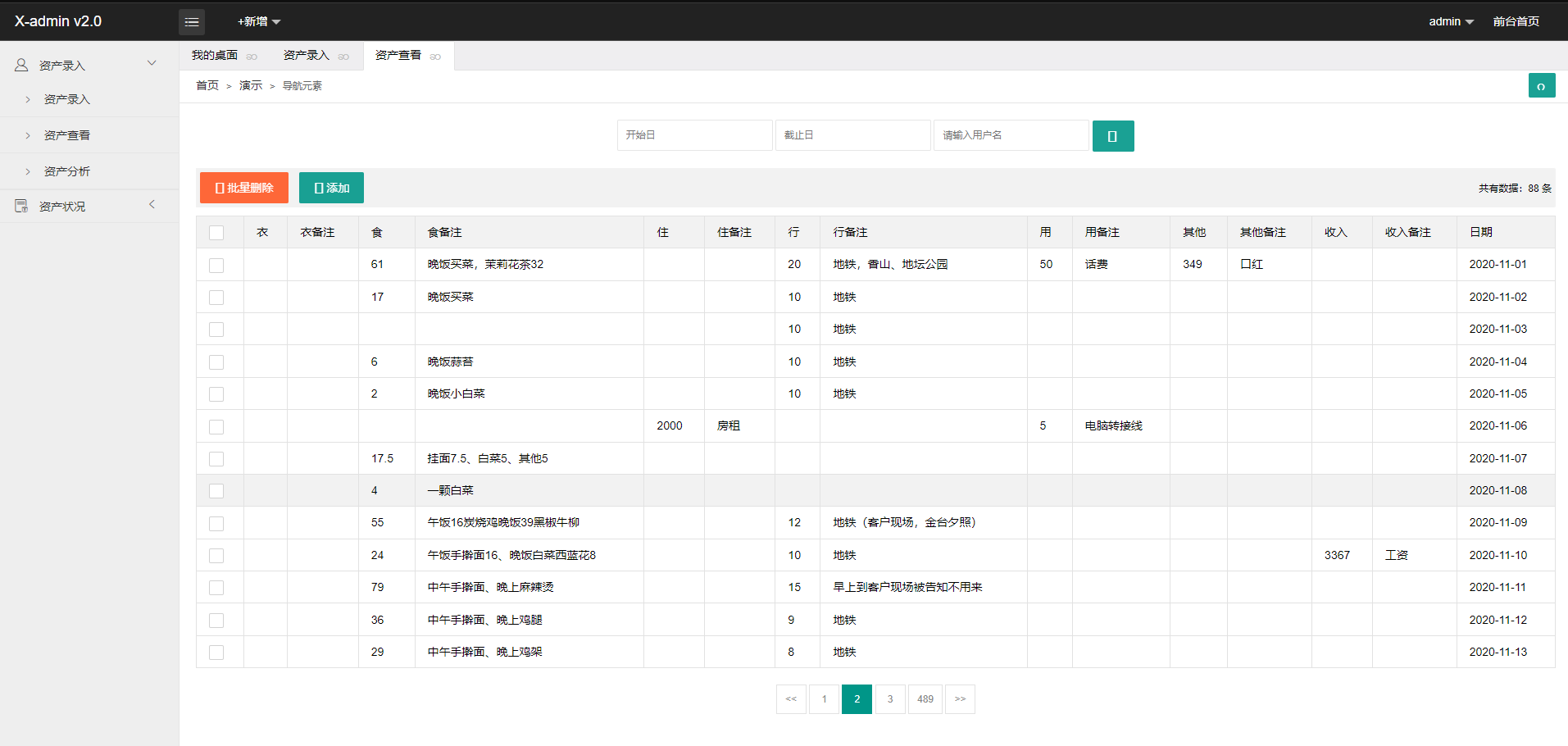Go to page 3 in pagination
Screen dimensions: 1568x746
coord(890,699)
